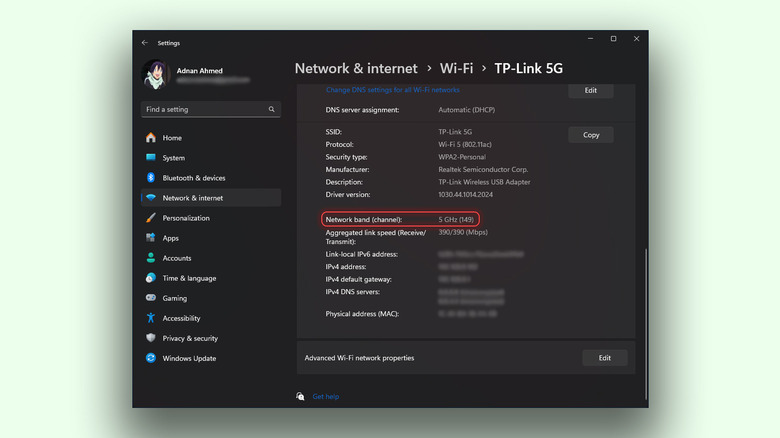Open Gaming settings icon
Viewport: 780px width, 438px height.
click(151, 298)
